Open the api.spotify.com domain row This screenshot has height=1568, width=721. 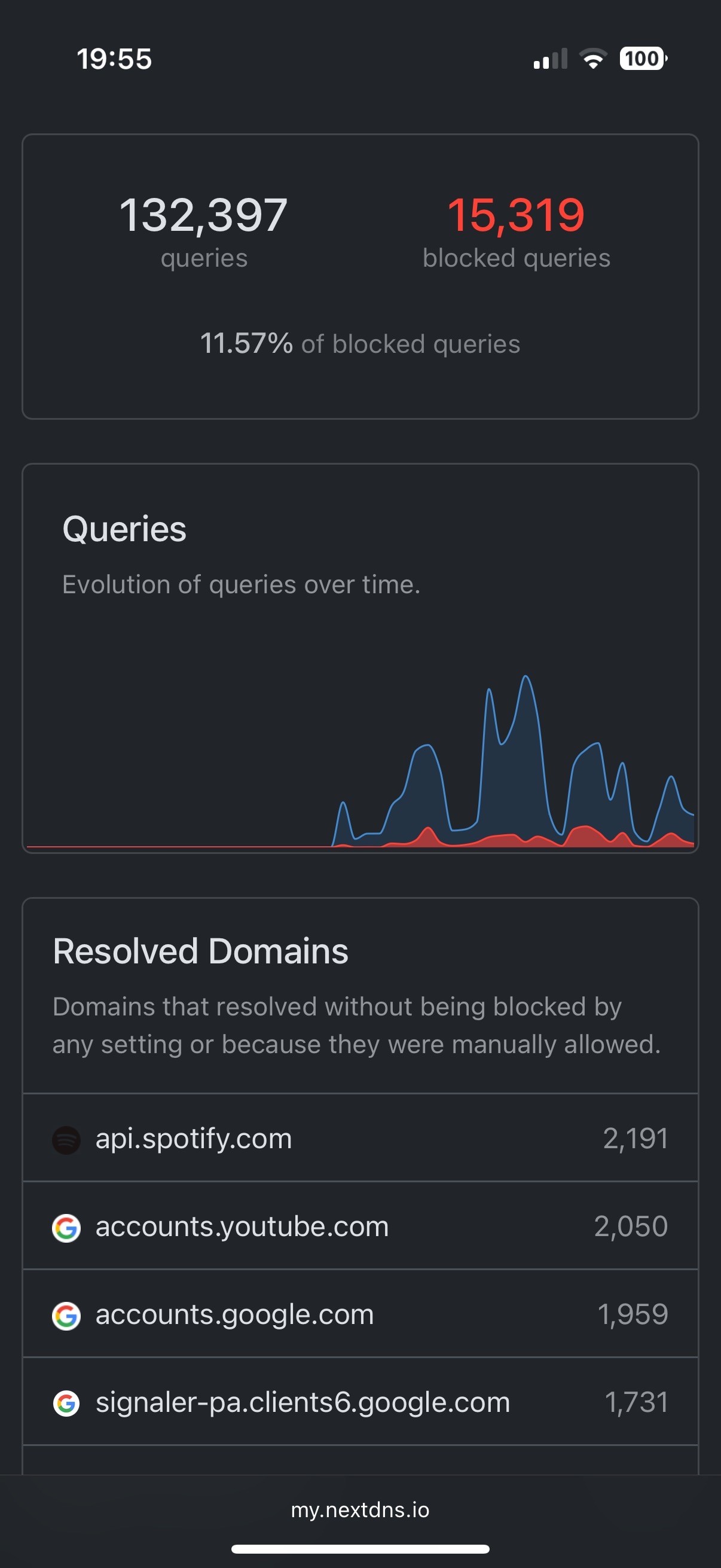(360, 1137)
